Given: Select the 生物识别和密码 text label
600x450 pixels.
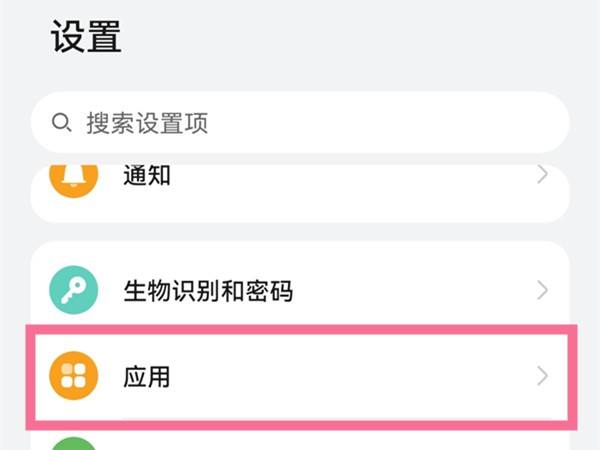Looking at the screenshot, I should tap(207, 291).
